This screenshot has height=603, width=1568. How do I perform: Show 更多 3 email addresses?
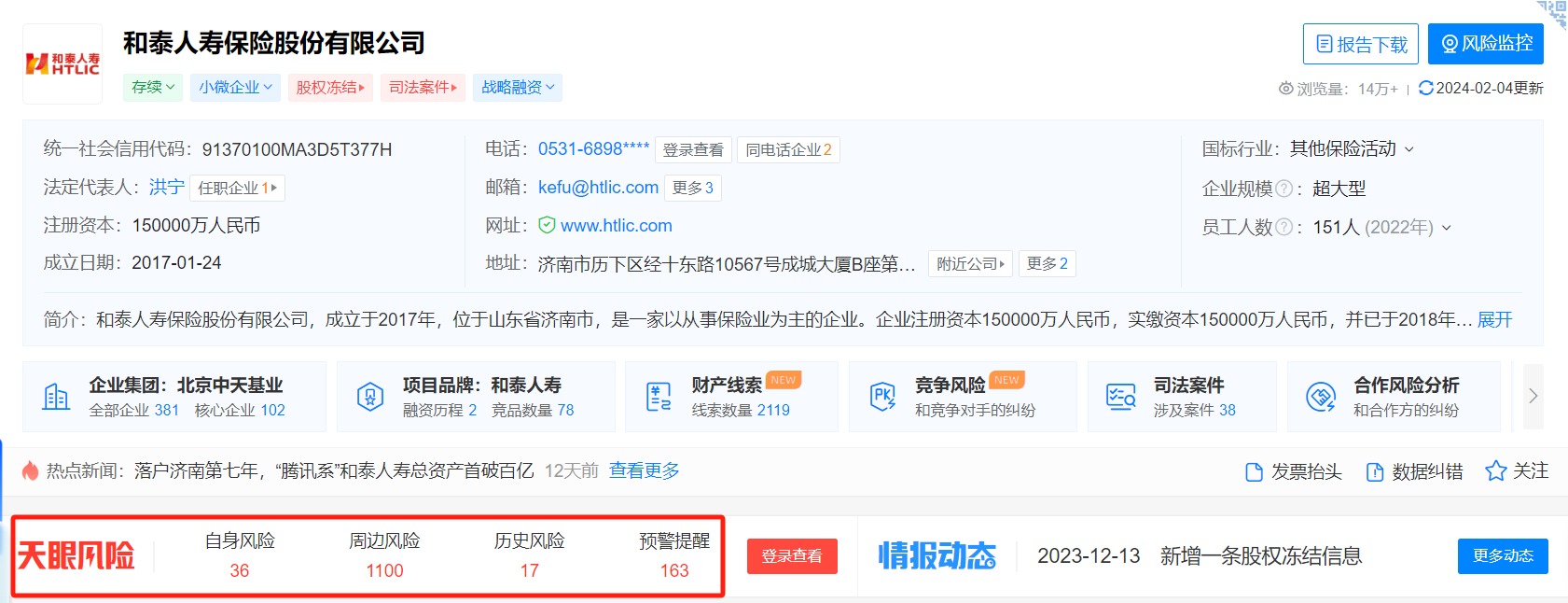[x=693, y=188]
